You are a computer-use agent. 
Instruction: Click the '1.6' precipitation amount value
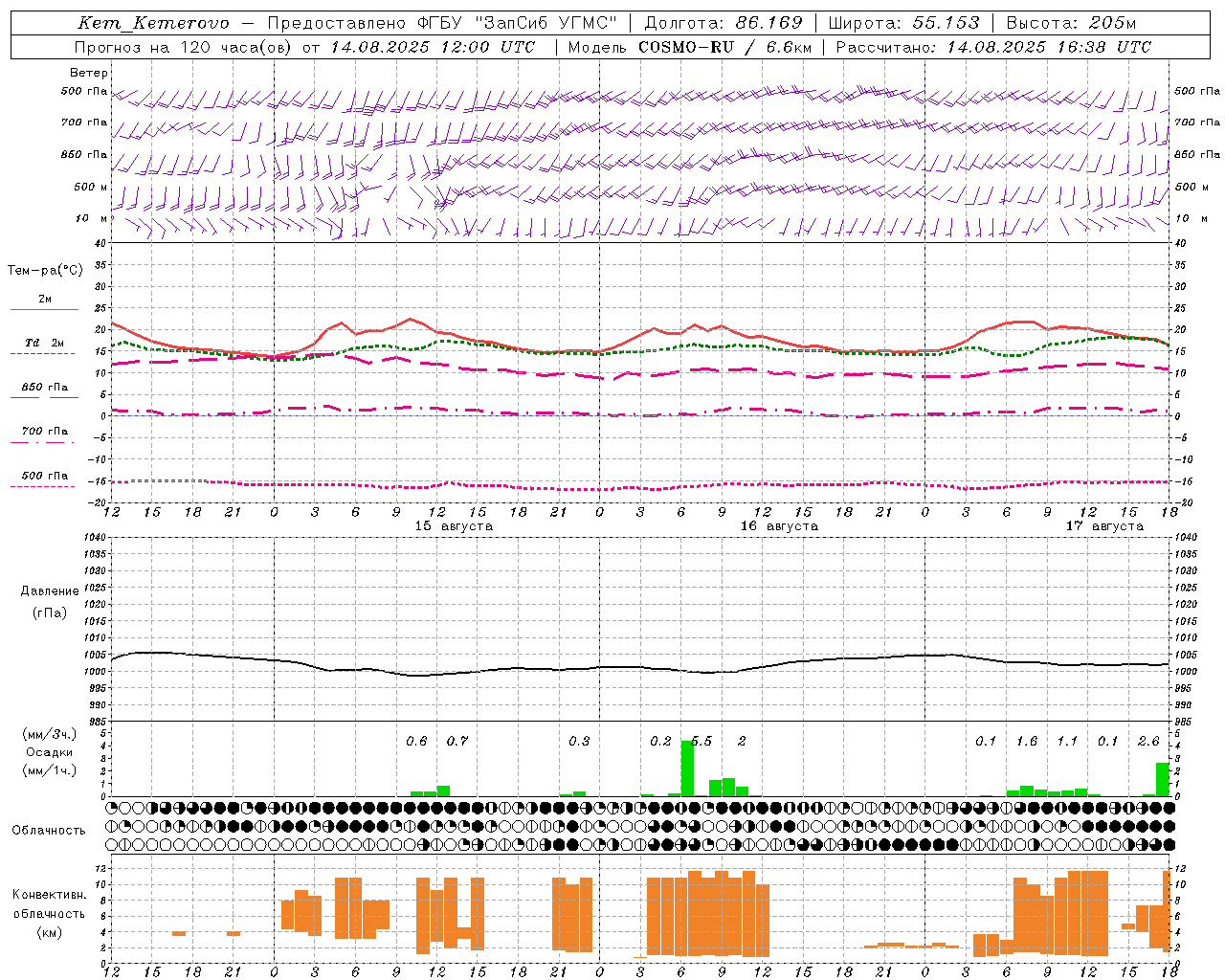(x=1027, y=741)
